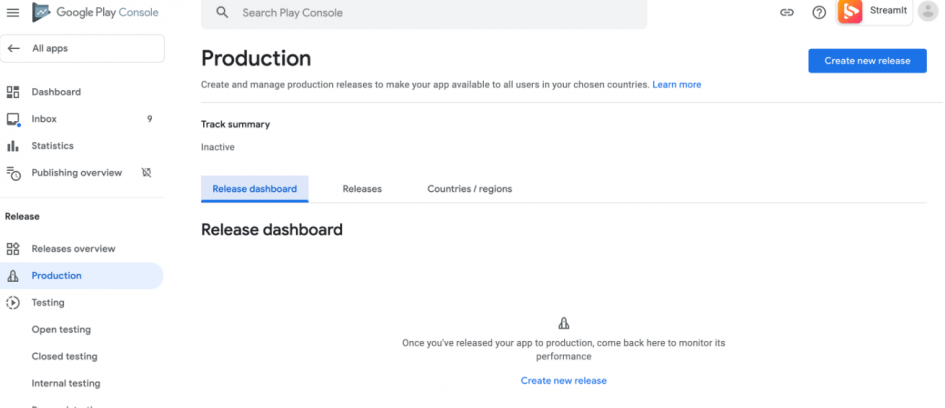
Task: Switch to the Releases tab
Action: coord(362,189)
